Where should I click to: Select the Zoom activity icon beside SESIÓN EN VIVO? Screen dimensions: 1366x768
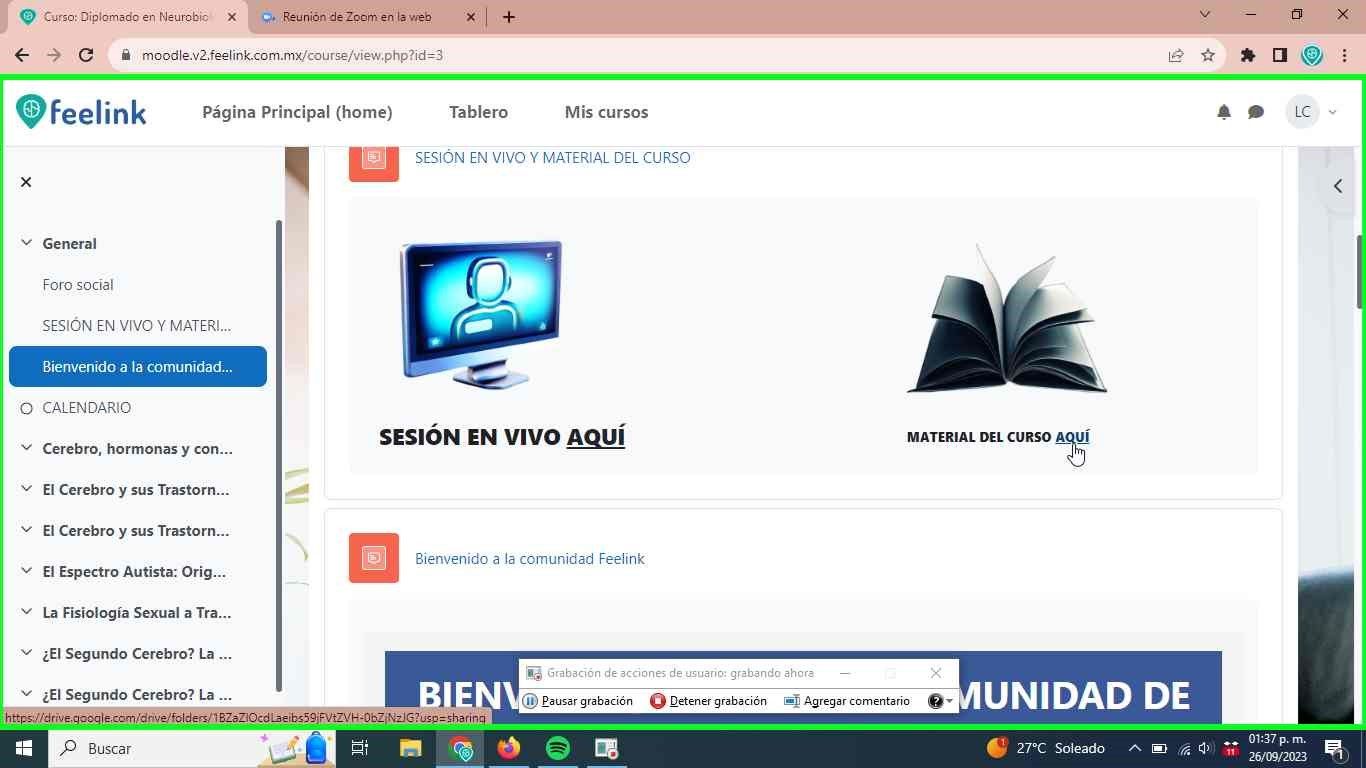[x=373, y=157]
